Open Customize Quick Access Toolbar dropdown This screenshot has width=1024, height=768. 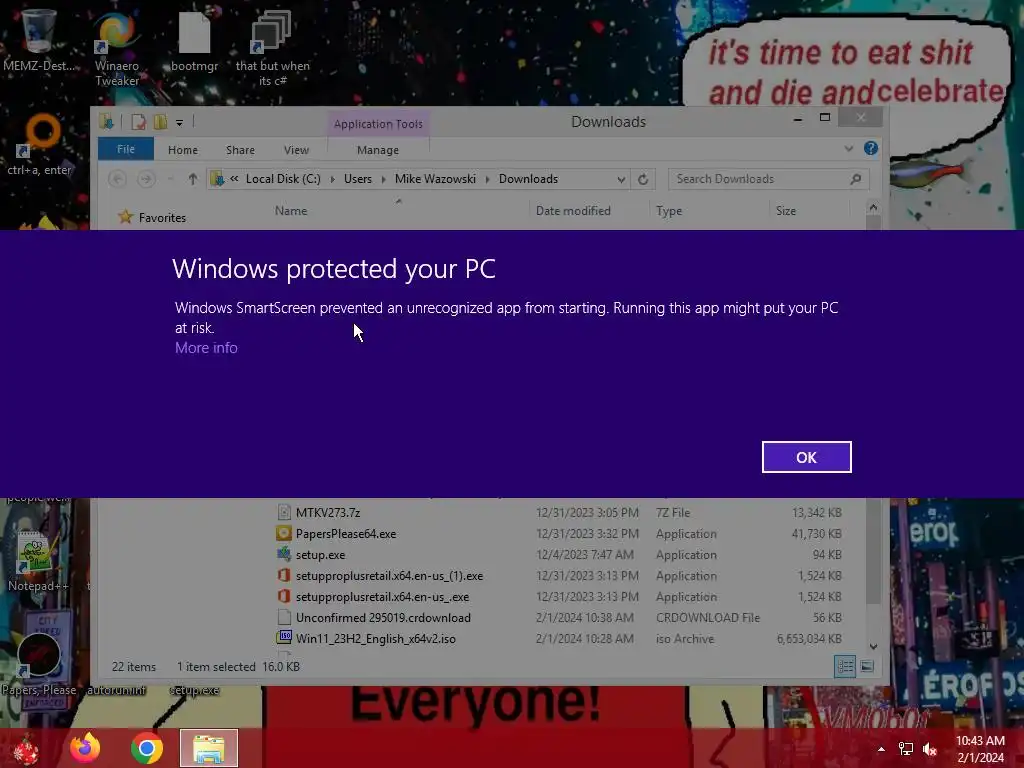[179, 122]
